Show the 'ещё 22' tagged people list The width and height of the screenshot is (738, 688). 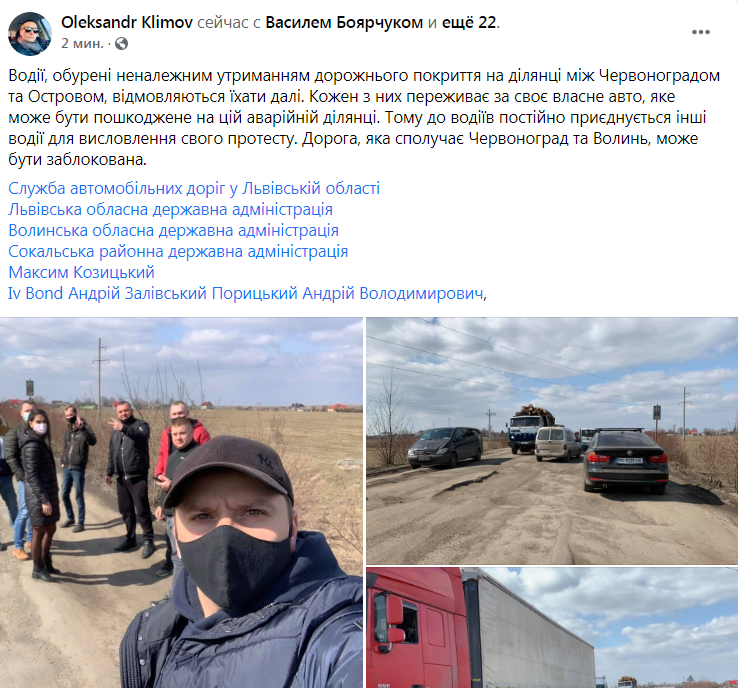(x=469, y=22)
